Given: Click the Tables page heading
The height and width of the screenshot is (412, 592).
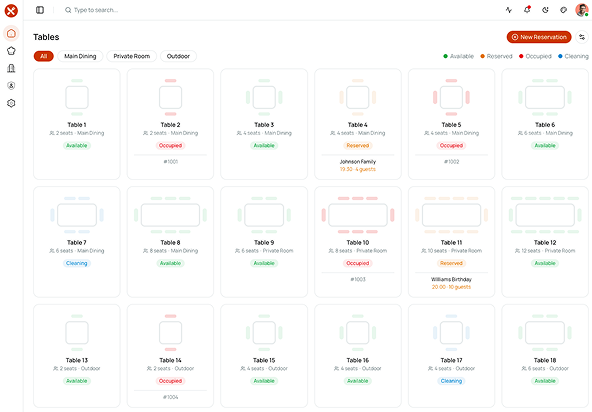Looking at the screenshot, I should click(x=46, y=37).
